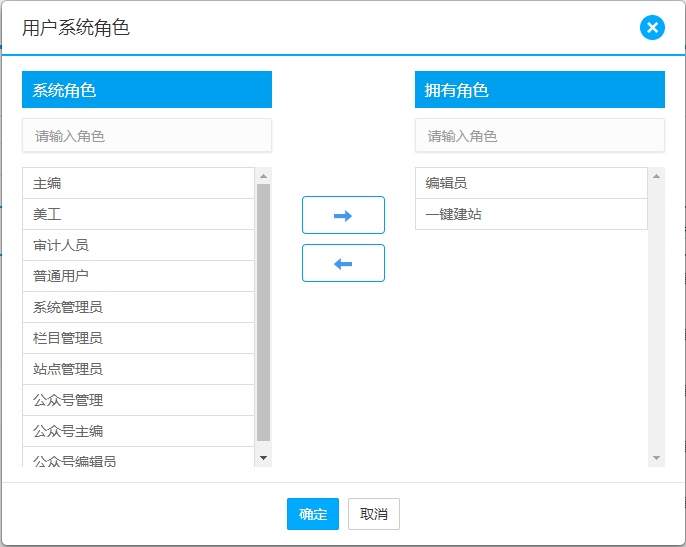The image size is (686, 547).
Task: Click the right arrow to assign role
Action: (x=343, y=215)
